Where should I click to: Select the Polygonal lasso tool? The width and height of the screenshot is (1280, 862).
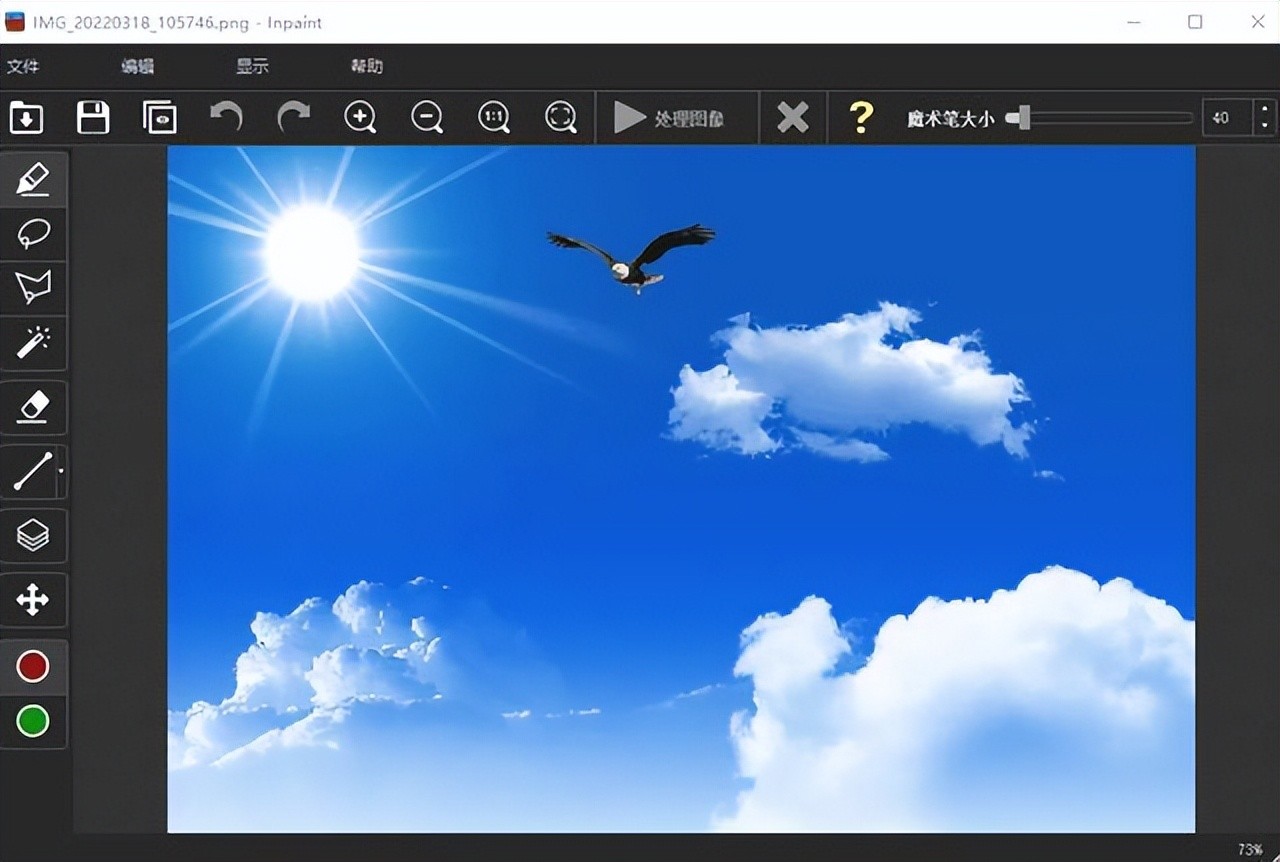pyautogui.click(x=33, y=288)
